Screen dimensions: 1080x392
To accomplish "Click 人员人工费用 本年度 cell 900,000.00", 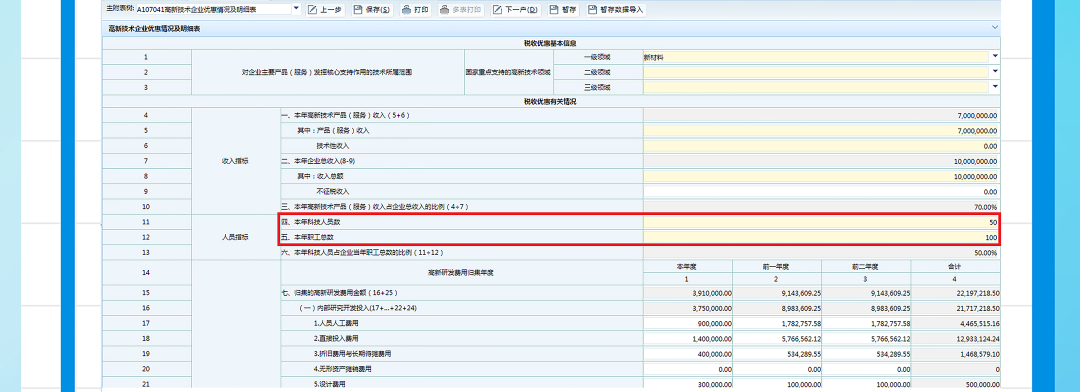I will [688, 323].
